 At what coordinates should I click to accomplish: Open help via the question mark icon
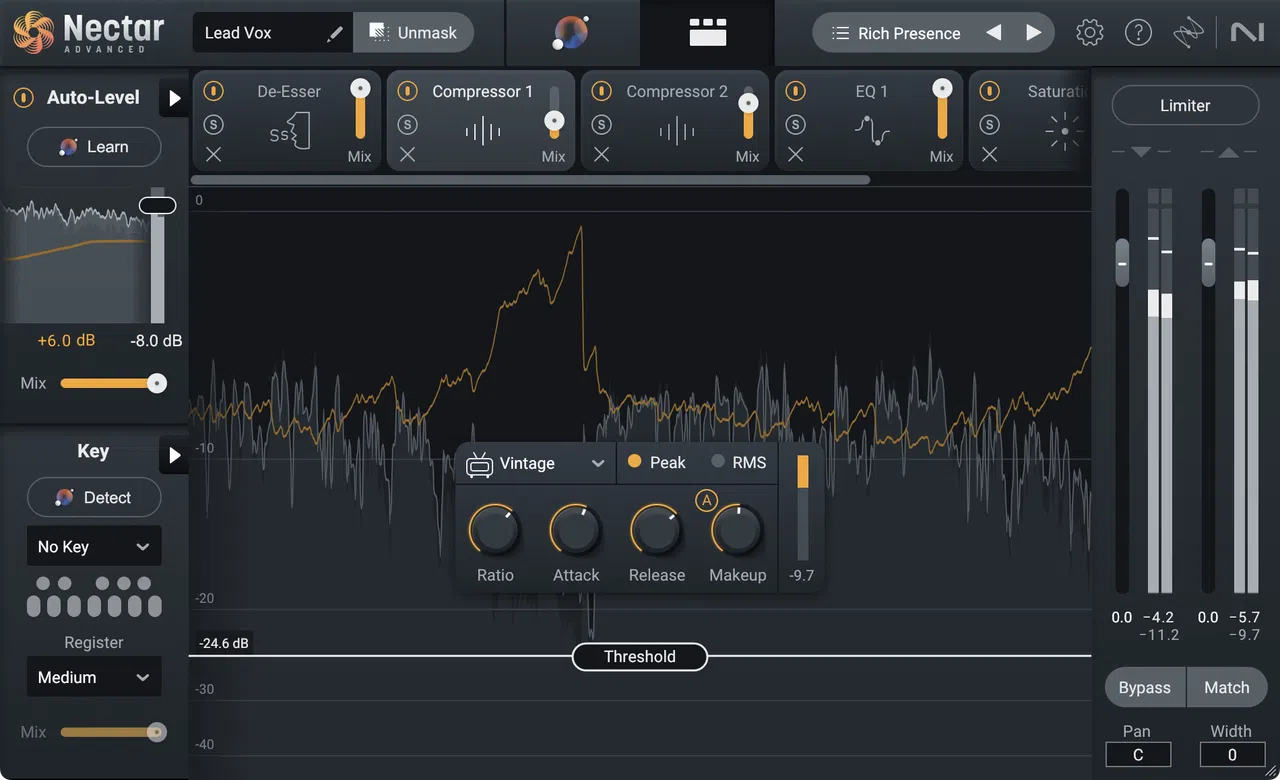point(1138,31)
